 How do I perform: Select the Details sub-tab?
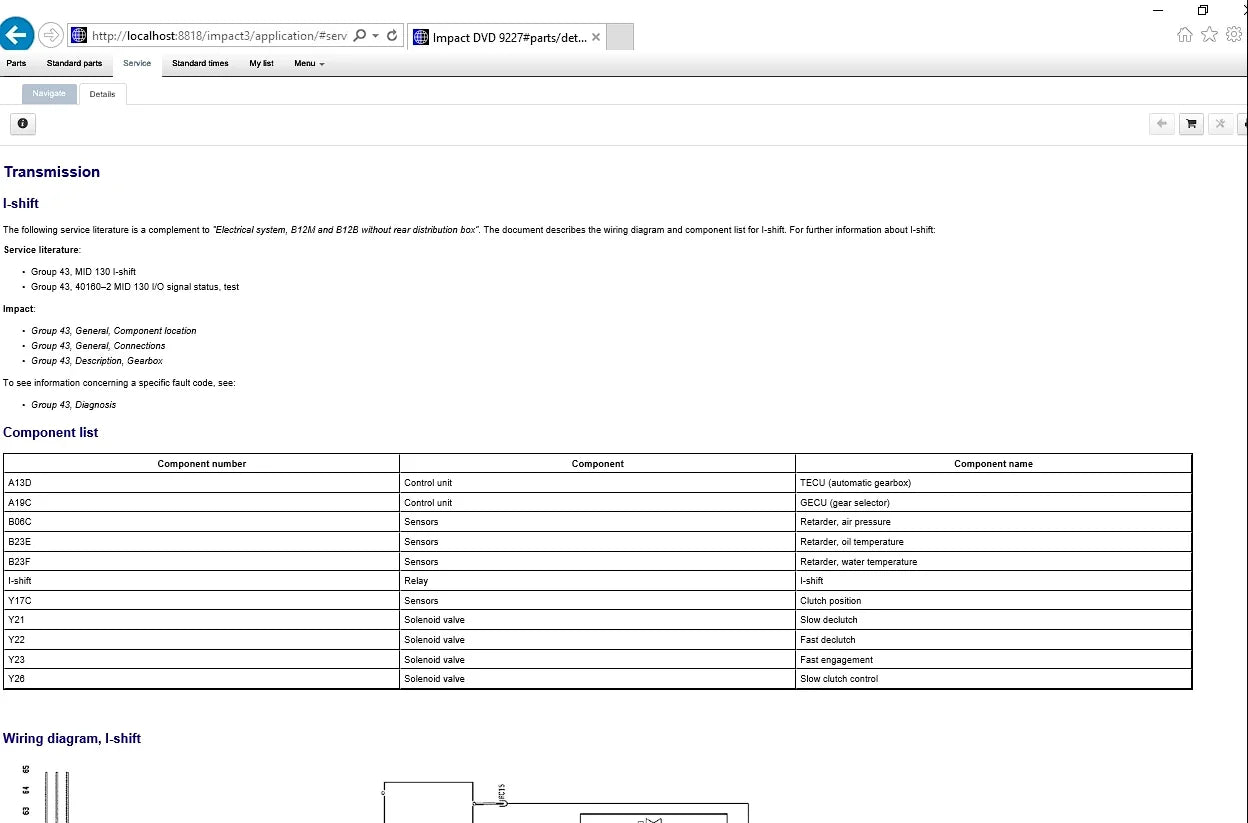(x=102, y=94)
